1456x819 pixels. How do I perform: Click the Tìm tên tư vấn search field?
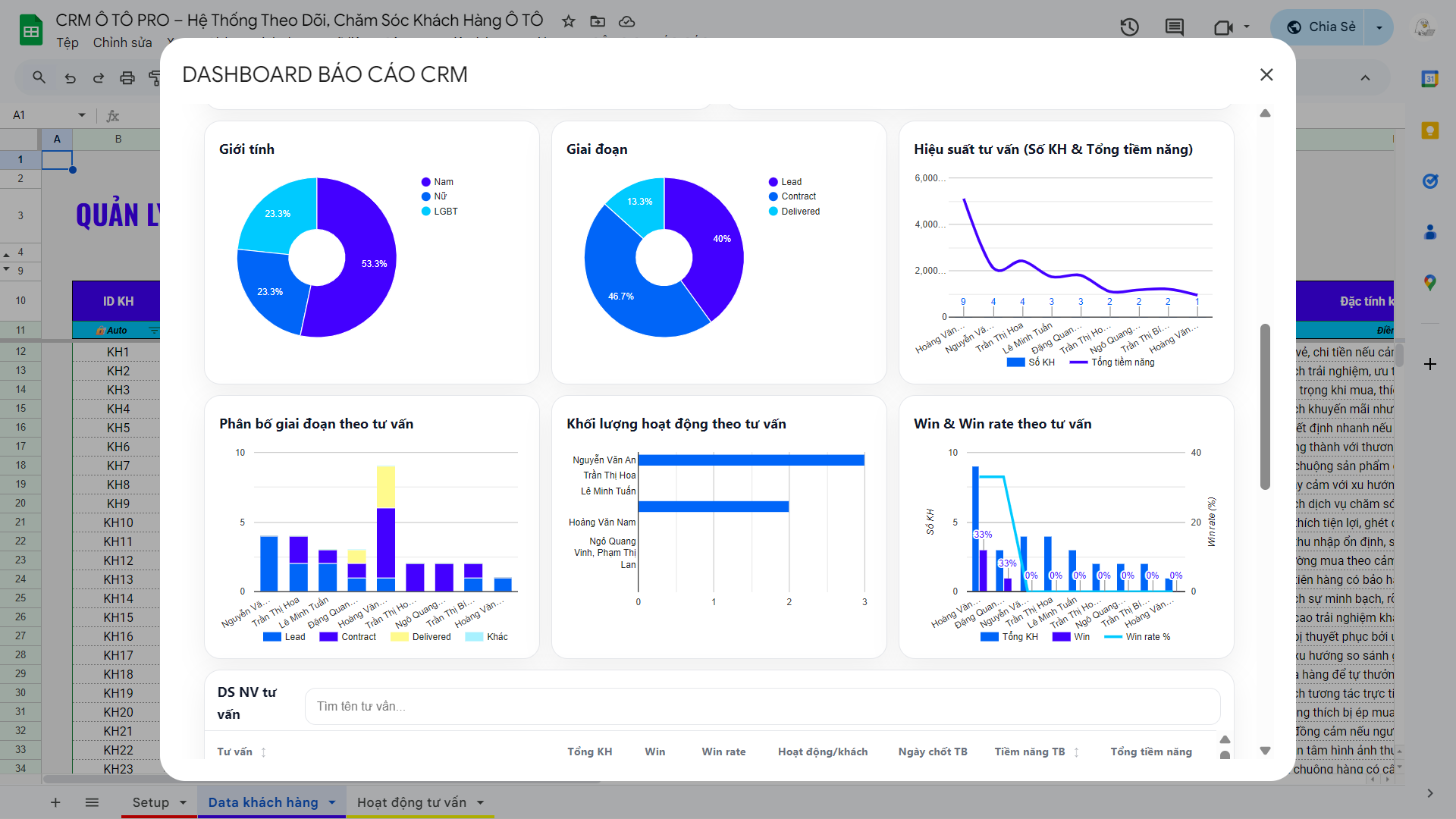(x=761, y=706)
